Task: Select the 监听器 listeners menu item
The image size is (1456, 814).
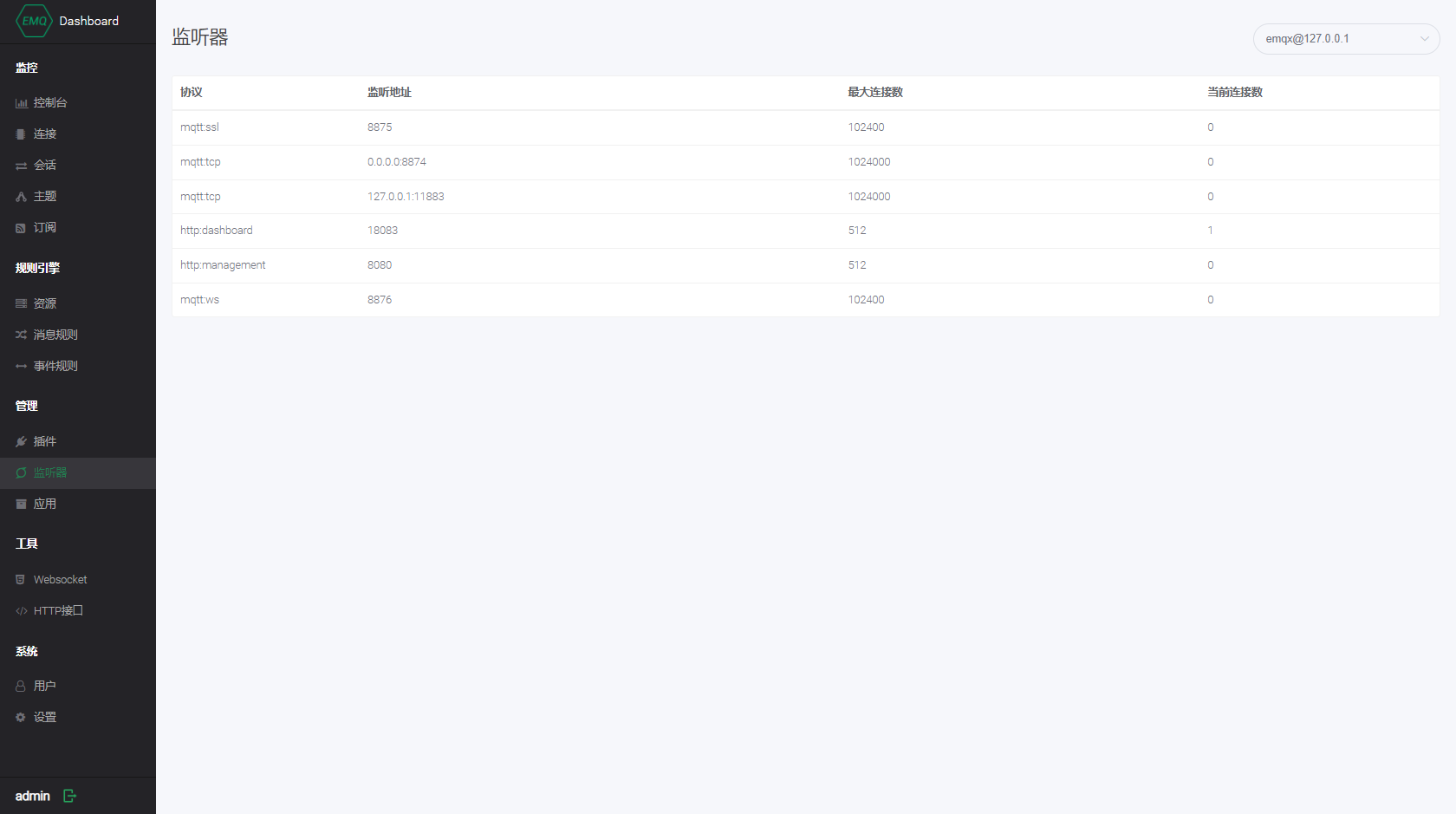Action: (49, 472)
